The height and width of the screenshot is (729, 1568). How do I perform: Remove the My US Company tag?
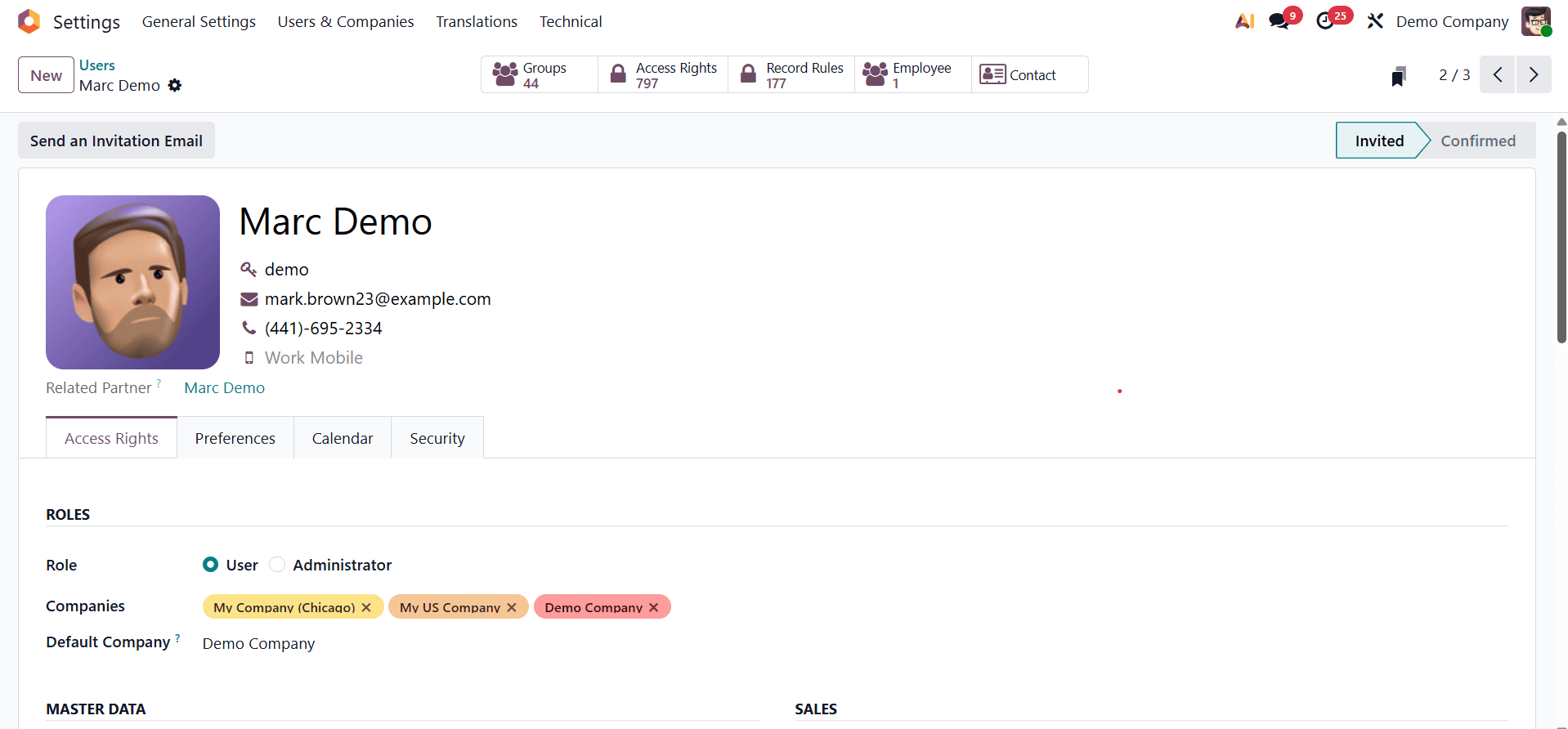[x=512, y=607]
